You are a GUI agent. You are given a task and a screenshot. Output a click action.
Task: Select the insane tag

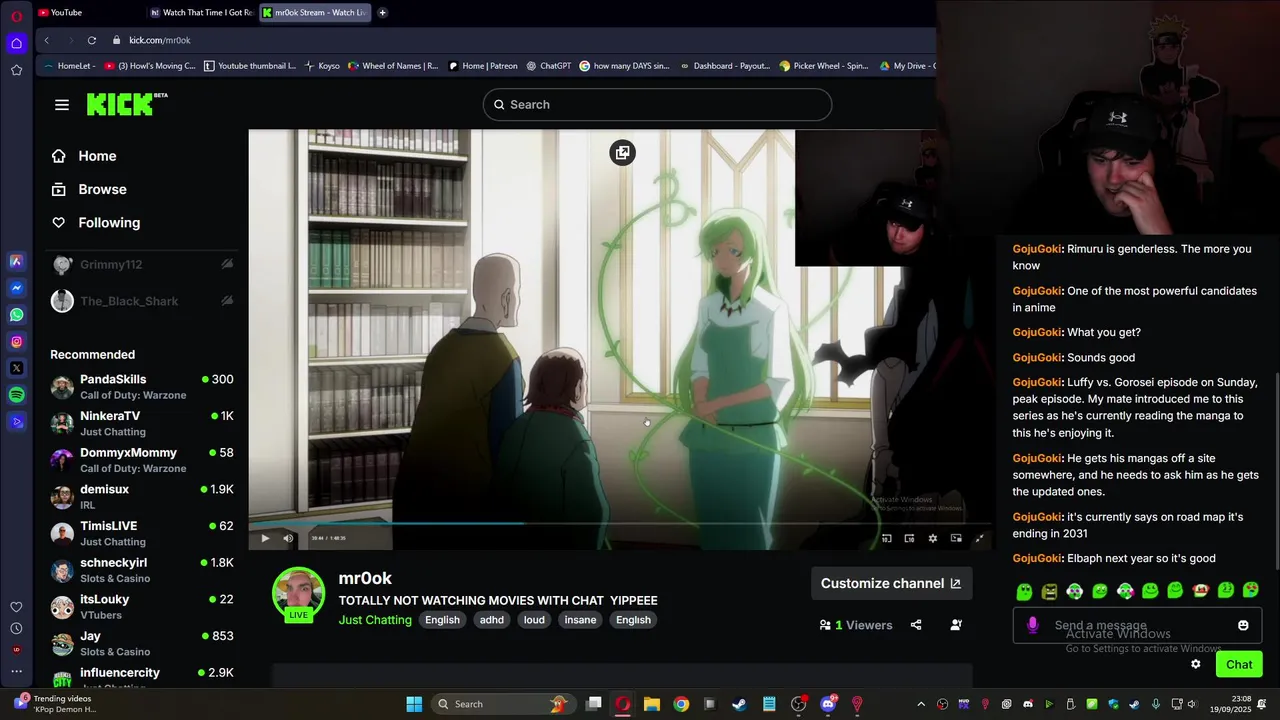click(x=580, y=620)
